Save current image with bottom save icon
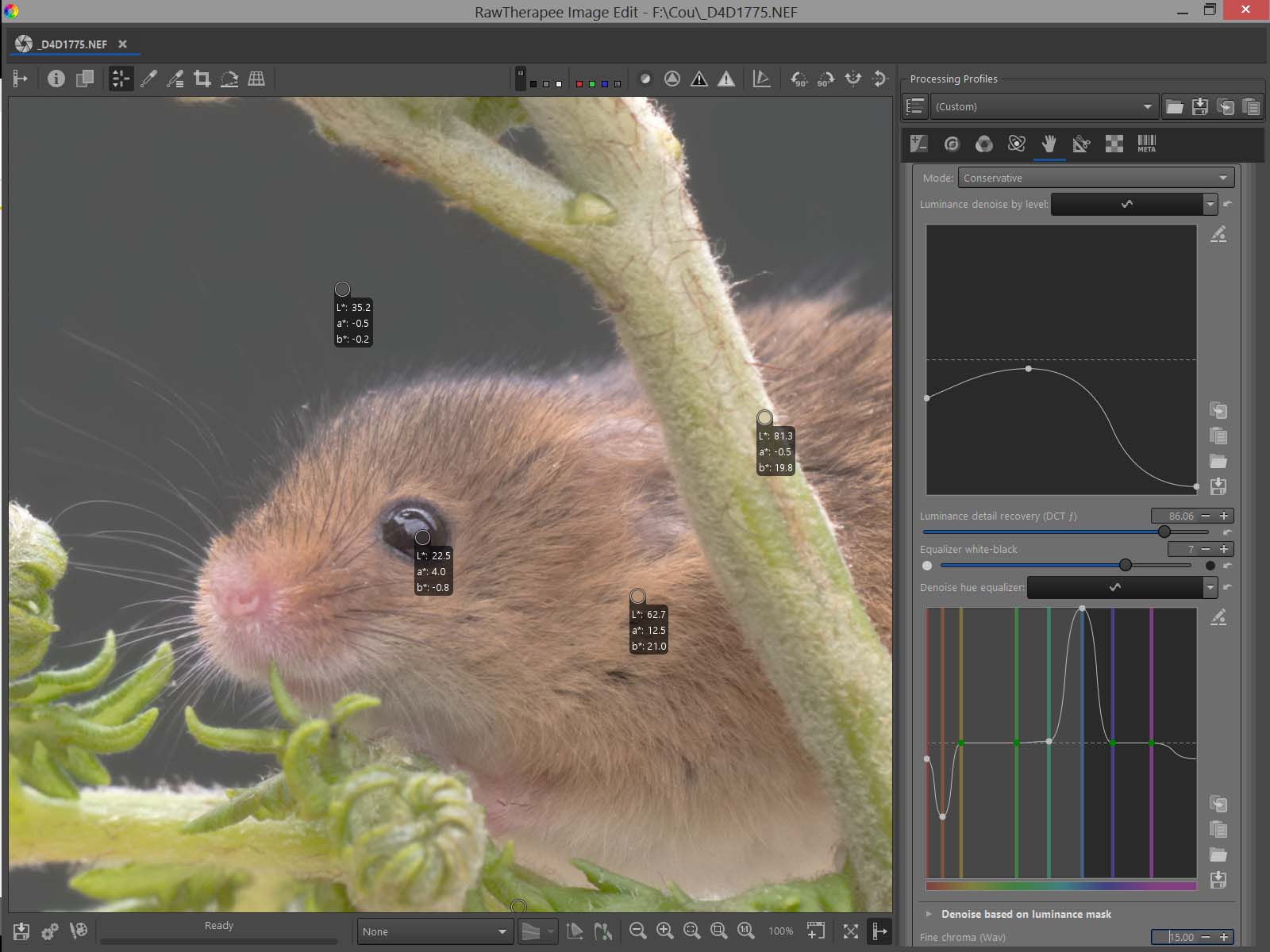This screenshot has width=1270, height=952. coord(21,931)
